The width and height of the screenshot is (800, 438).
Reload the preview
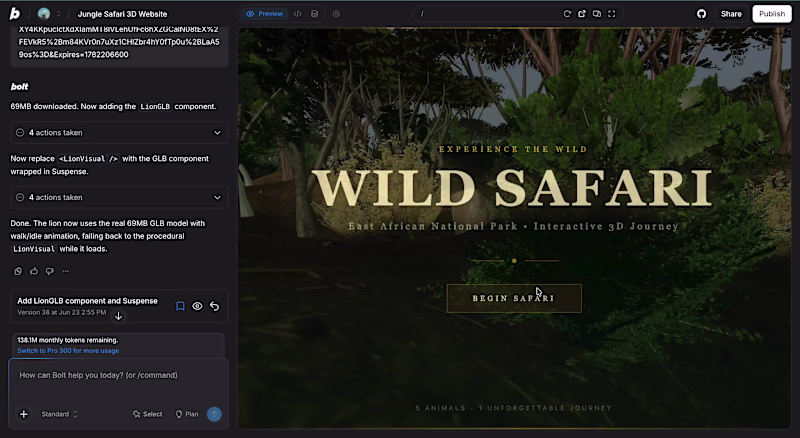(567, 14)
